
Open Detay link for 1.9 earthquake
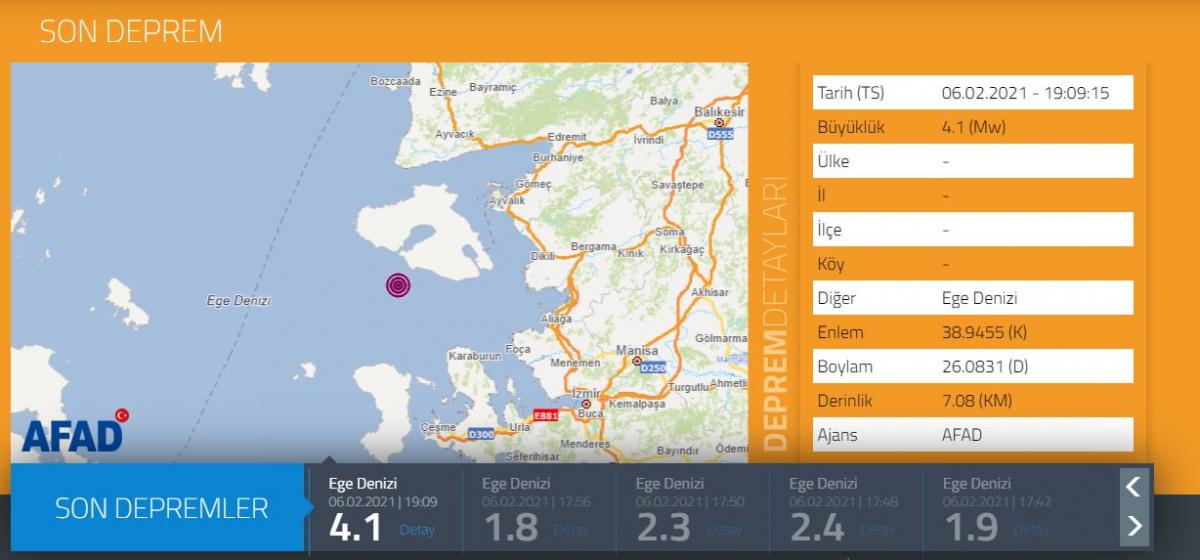pyautogui.click(x=1032, y=529)
